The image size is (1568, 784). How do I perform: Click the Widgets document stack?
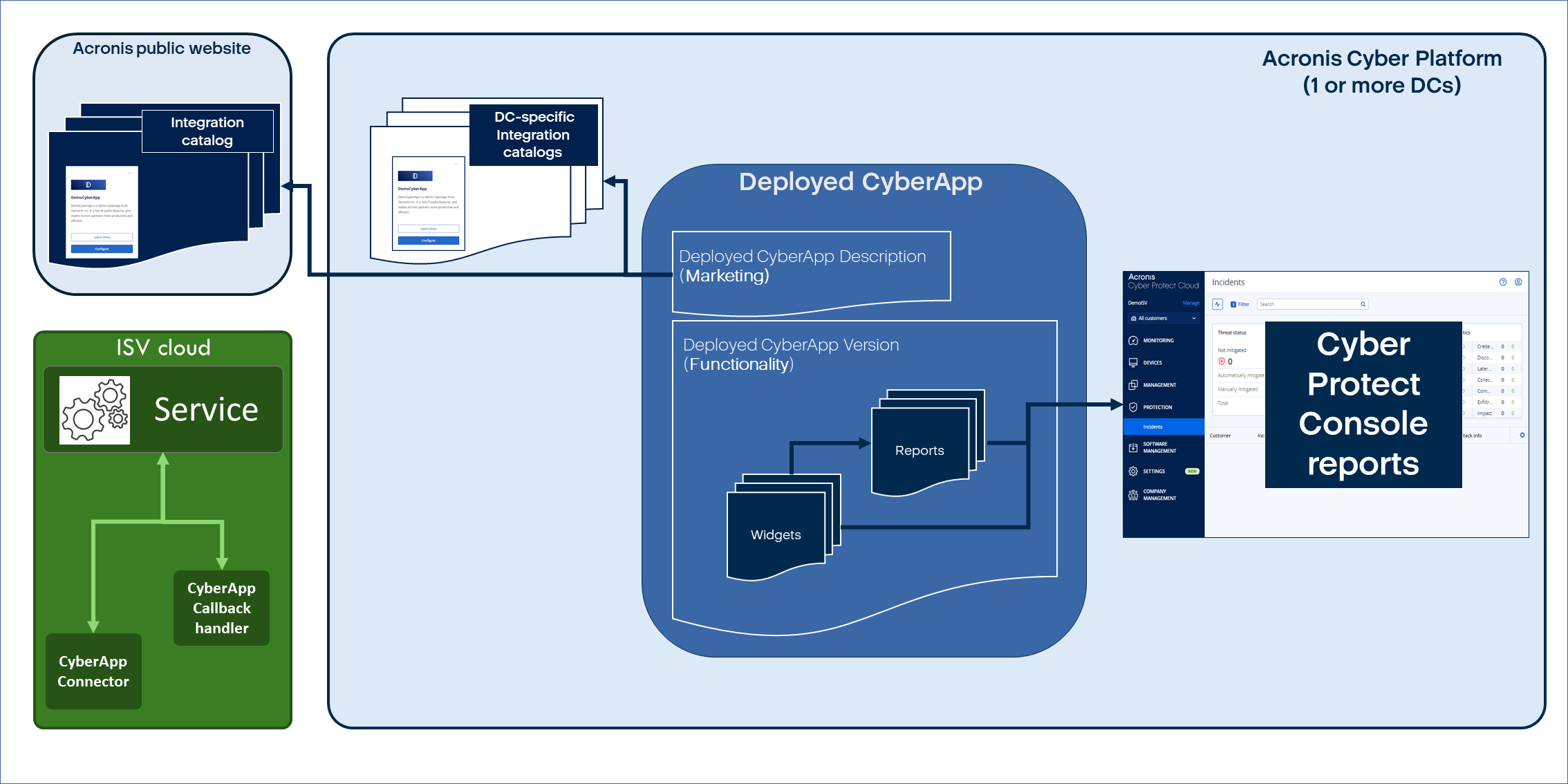coord(783,527)
